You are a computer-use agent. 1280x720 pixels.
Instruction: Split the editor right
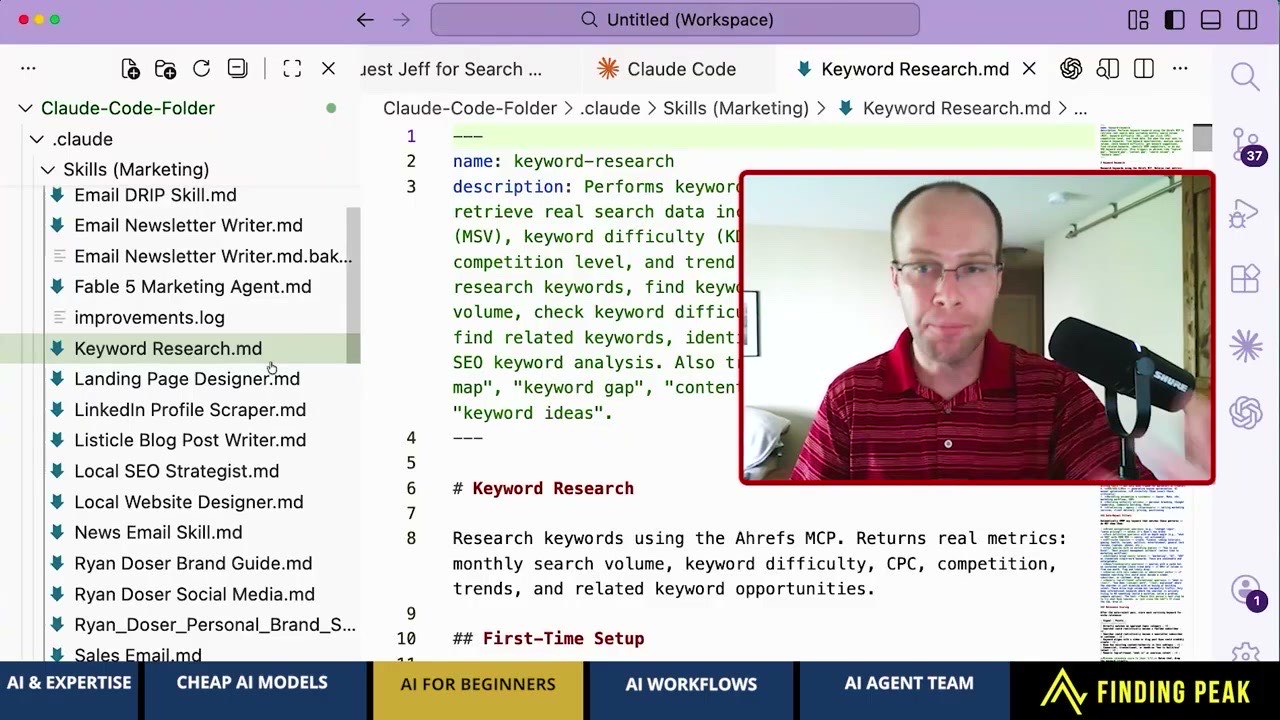(1144, 68)
